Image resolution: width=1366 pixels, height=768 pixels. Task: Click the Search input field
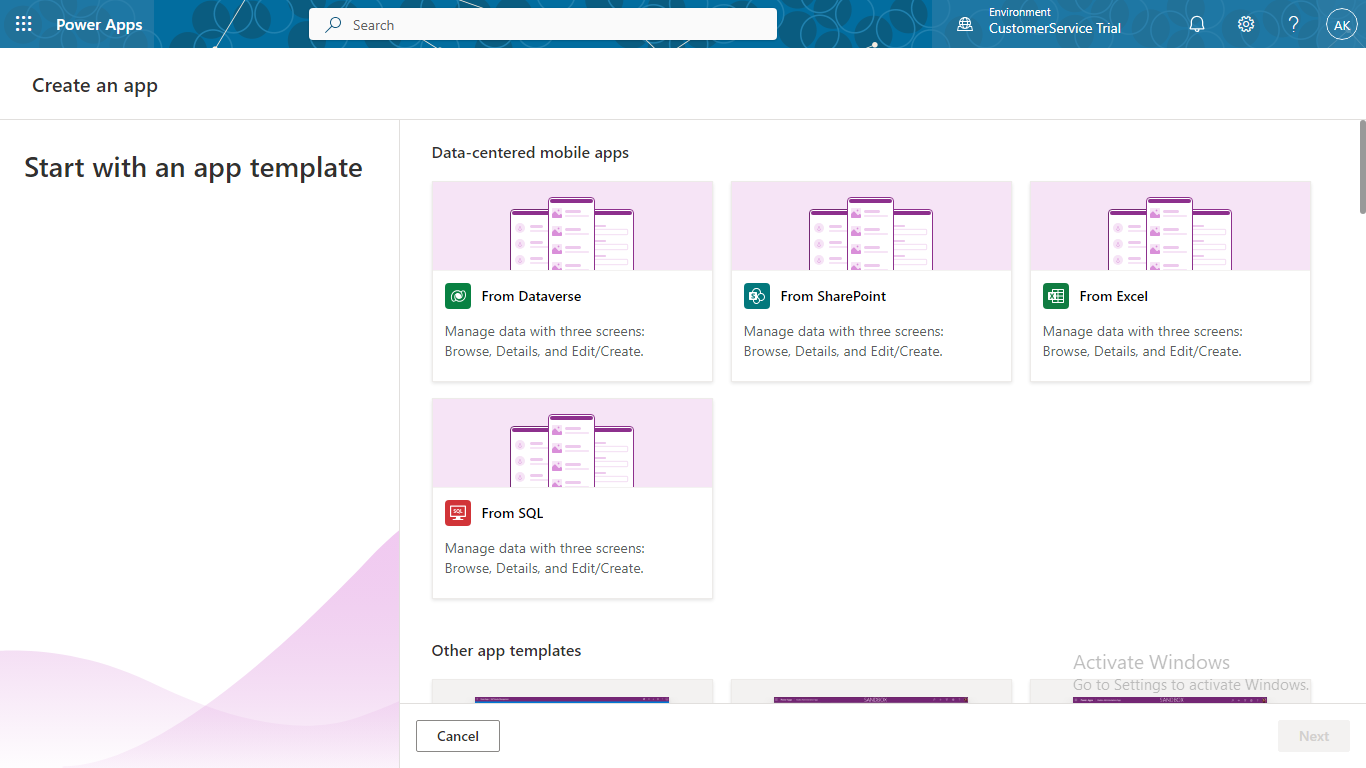543,25
